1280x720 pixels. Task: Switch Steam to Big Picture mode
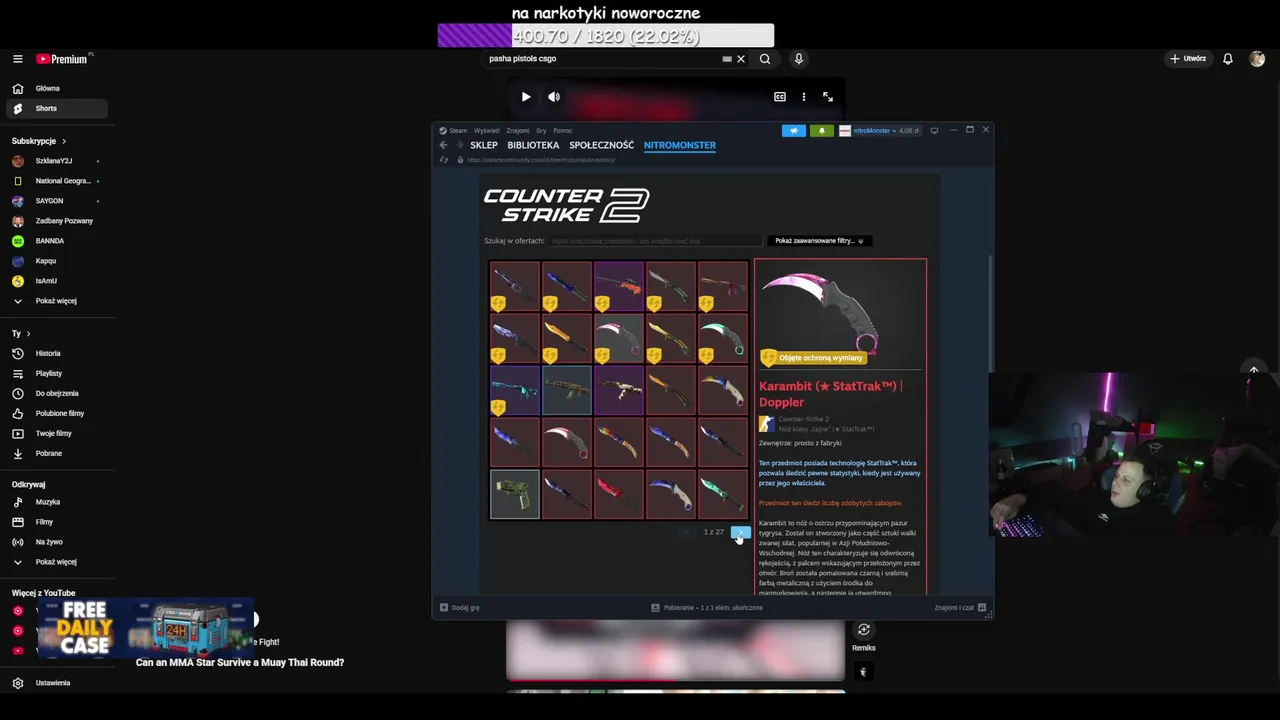934,130
